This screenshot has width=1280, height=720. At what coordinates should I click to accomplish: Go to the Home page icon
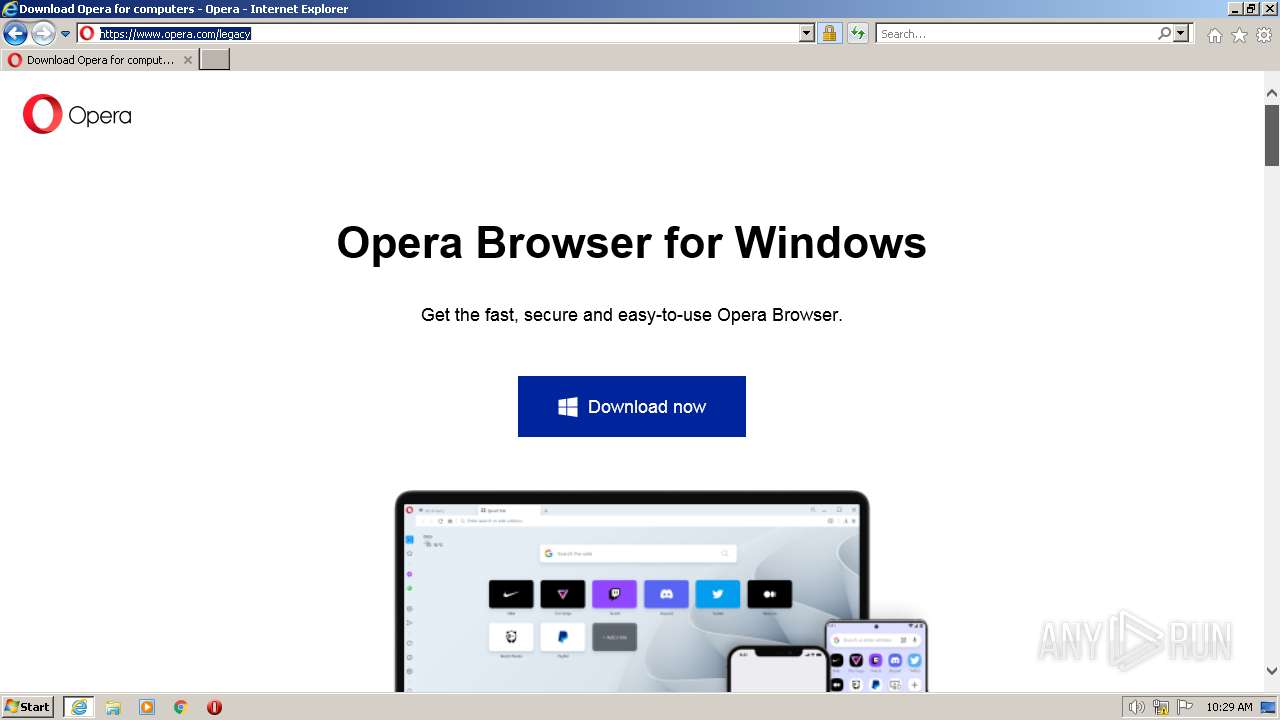point(1214,35)
